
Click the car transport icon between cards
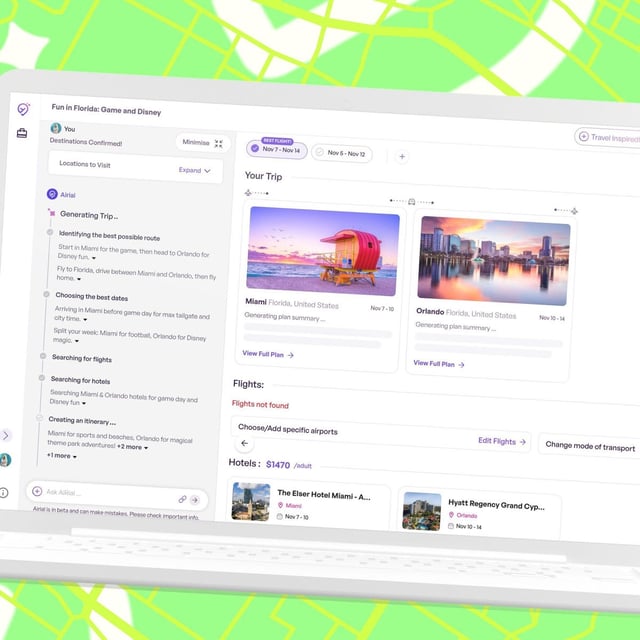(411, 202)
